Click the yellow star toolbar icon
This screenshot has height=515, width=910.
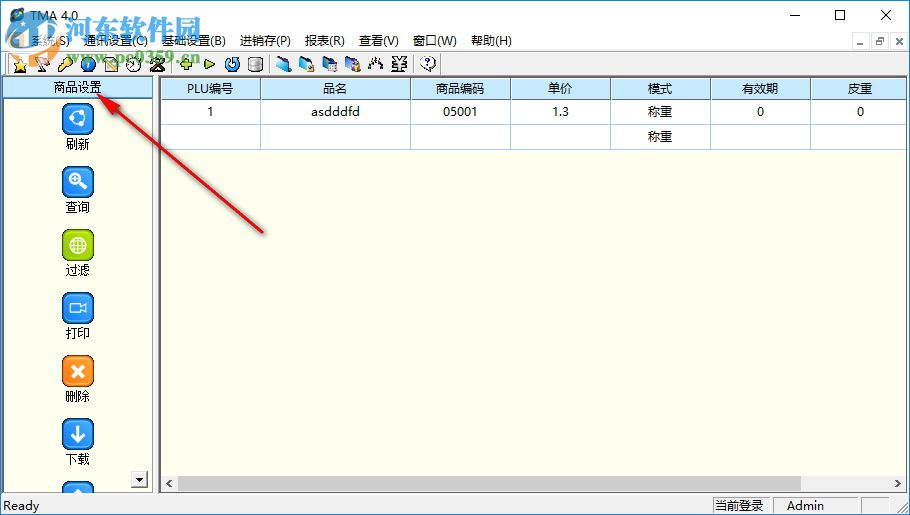pyautogui.click(x=19, y=64)
